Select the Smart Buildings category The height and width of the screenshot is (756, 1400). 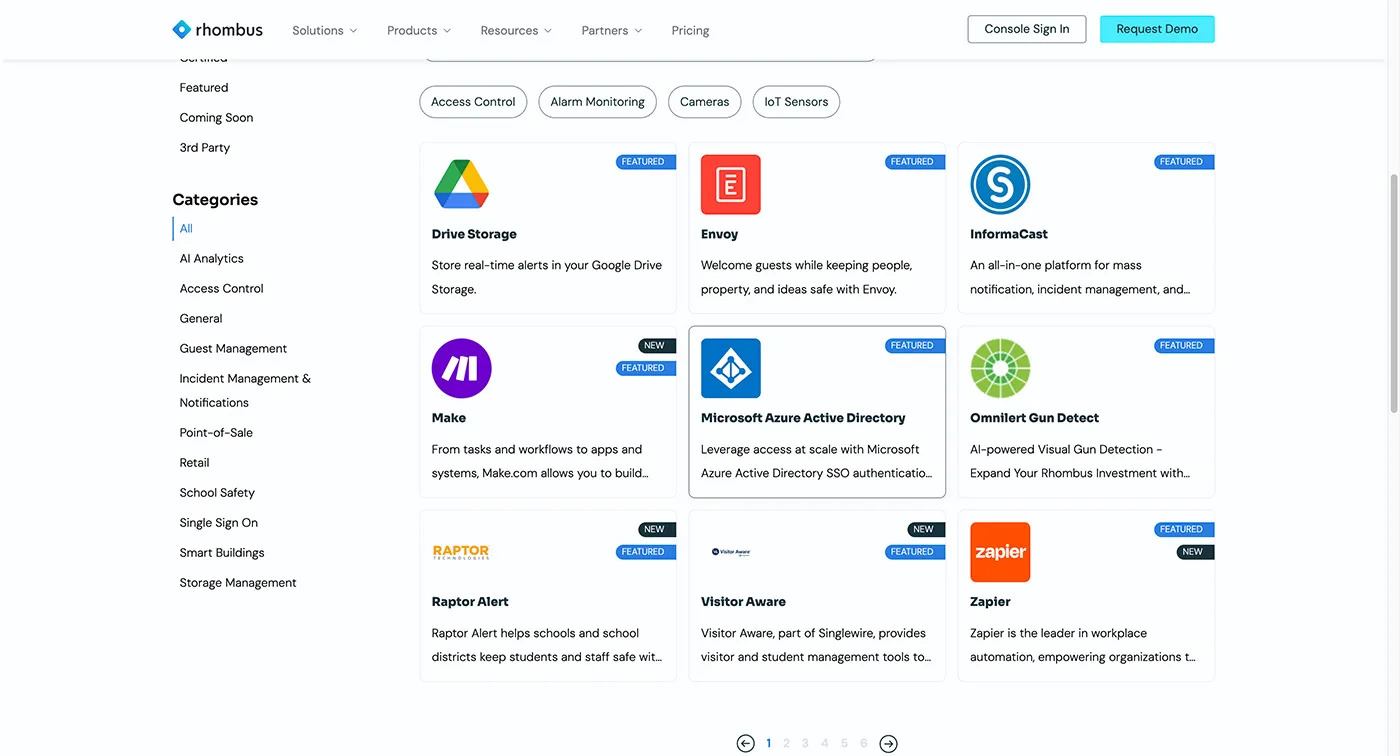click(222, 553)
